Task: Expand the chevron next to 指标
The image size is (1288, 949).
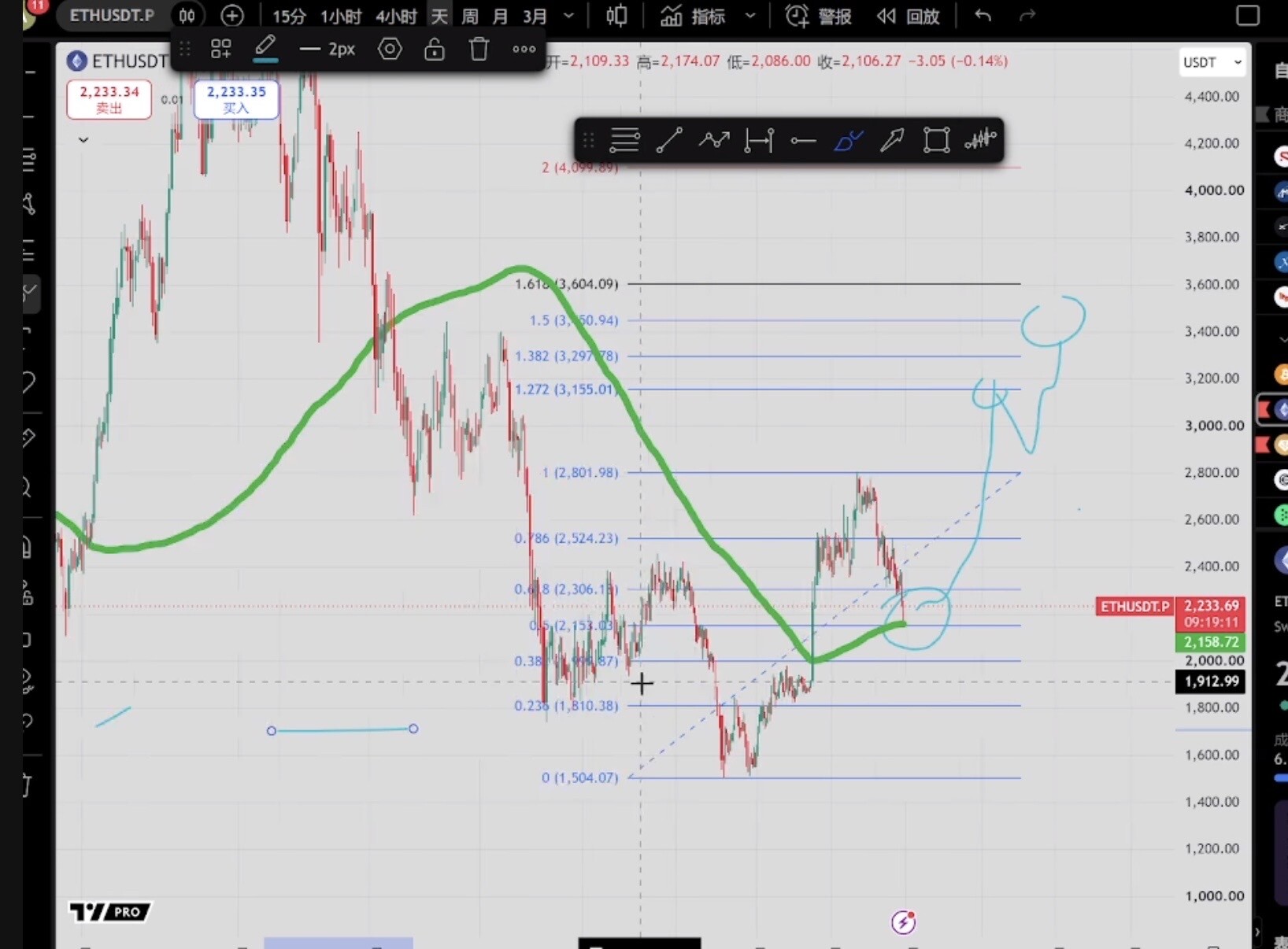Action: pyautogui.click(x=750, y=16)
